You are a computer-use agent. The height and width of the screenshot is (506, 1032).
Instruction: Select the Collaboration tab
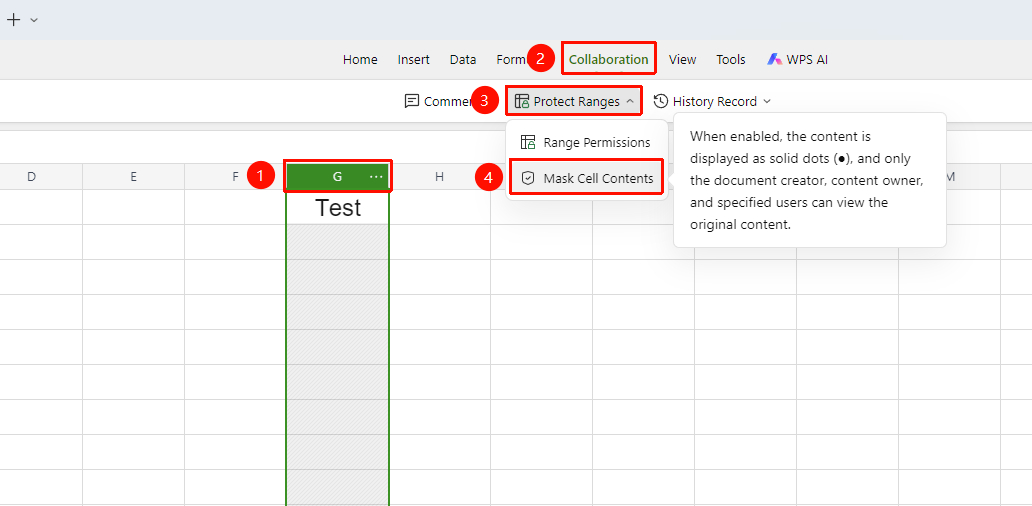609,59
